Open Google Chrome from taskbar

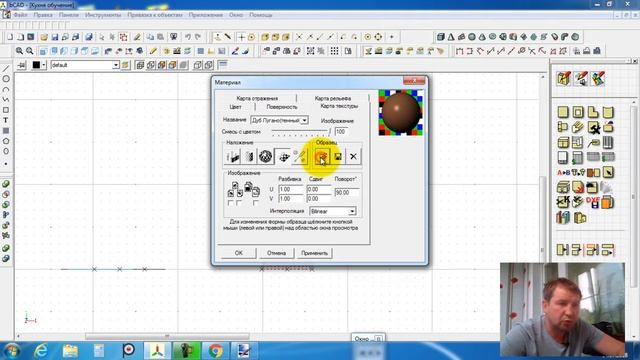point(215,351)
